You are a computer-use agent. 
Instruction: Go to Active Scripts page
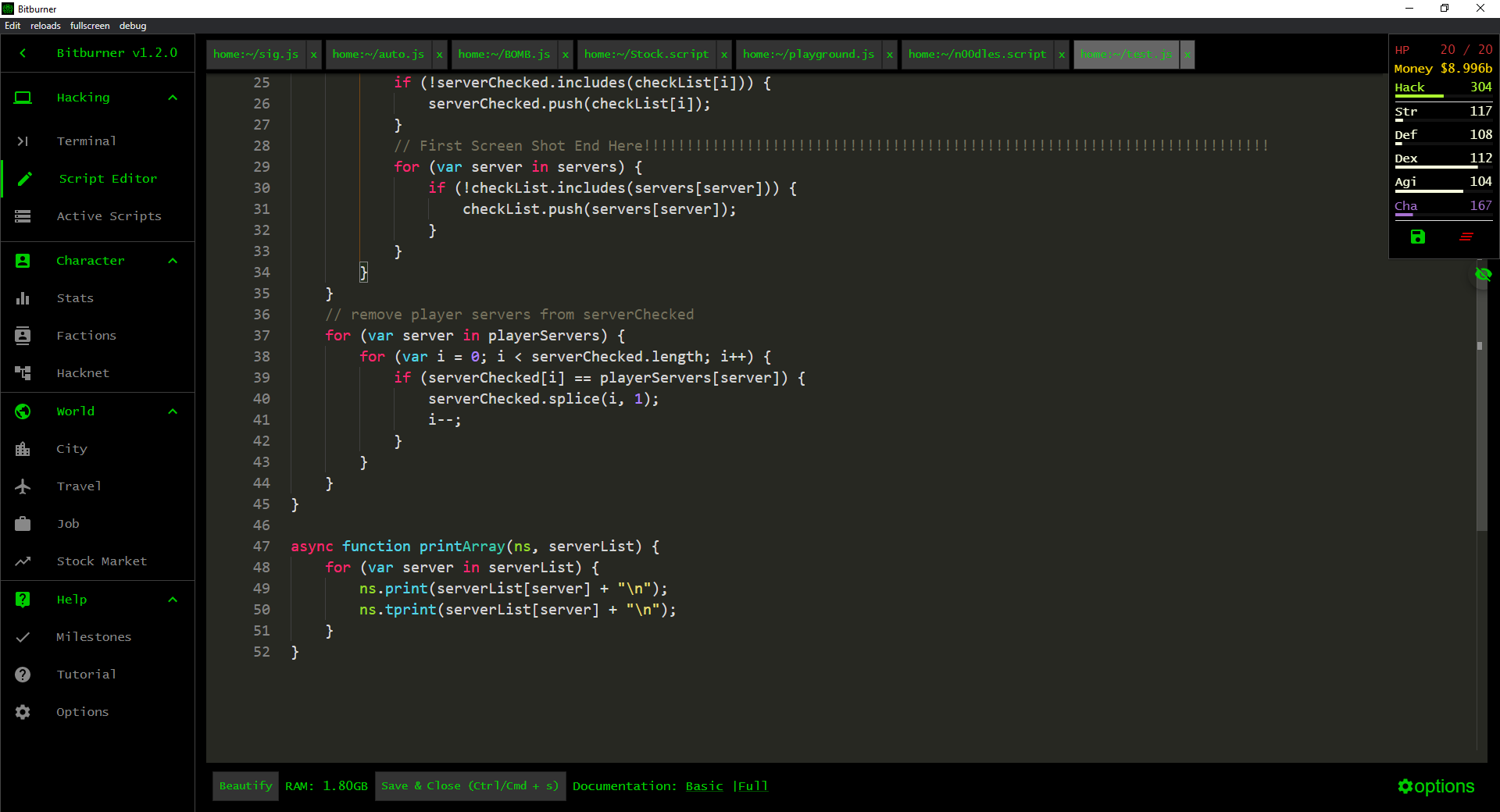coord(109,216)
